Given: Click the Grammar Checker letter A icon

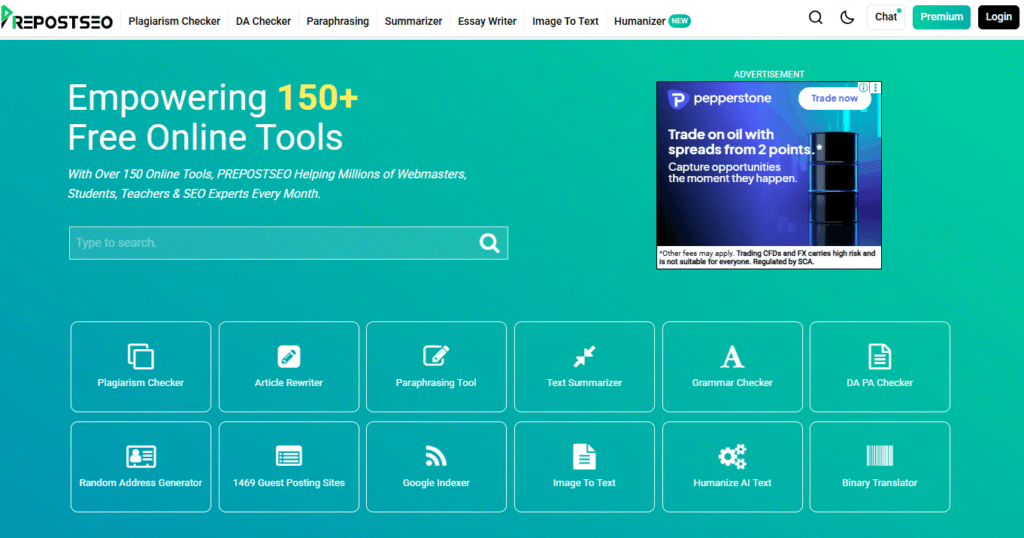Looking at the screenshot, I should pyautogui.click(x=732, y=356).
